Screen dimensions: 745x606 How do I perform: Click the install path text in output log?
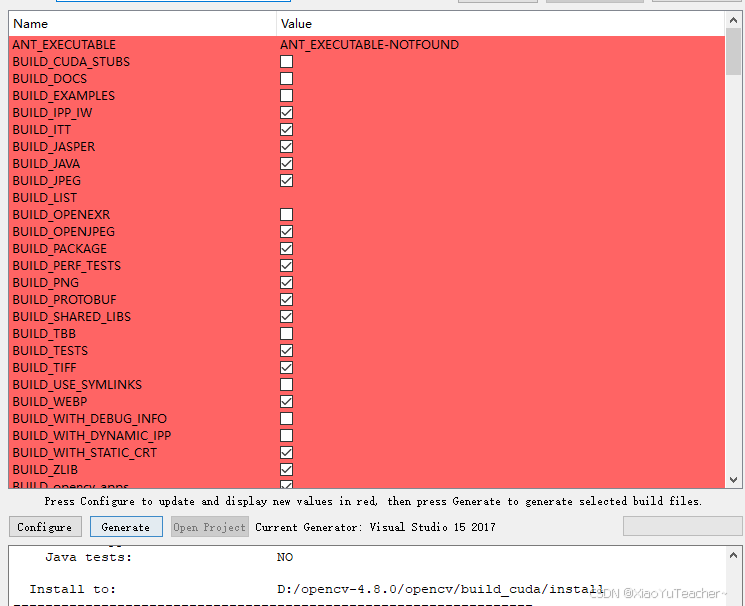(x=440, y=589)
